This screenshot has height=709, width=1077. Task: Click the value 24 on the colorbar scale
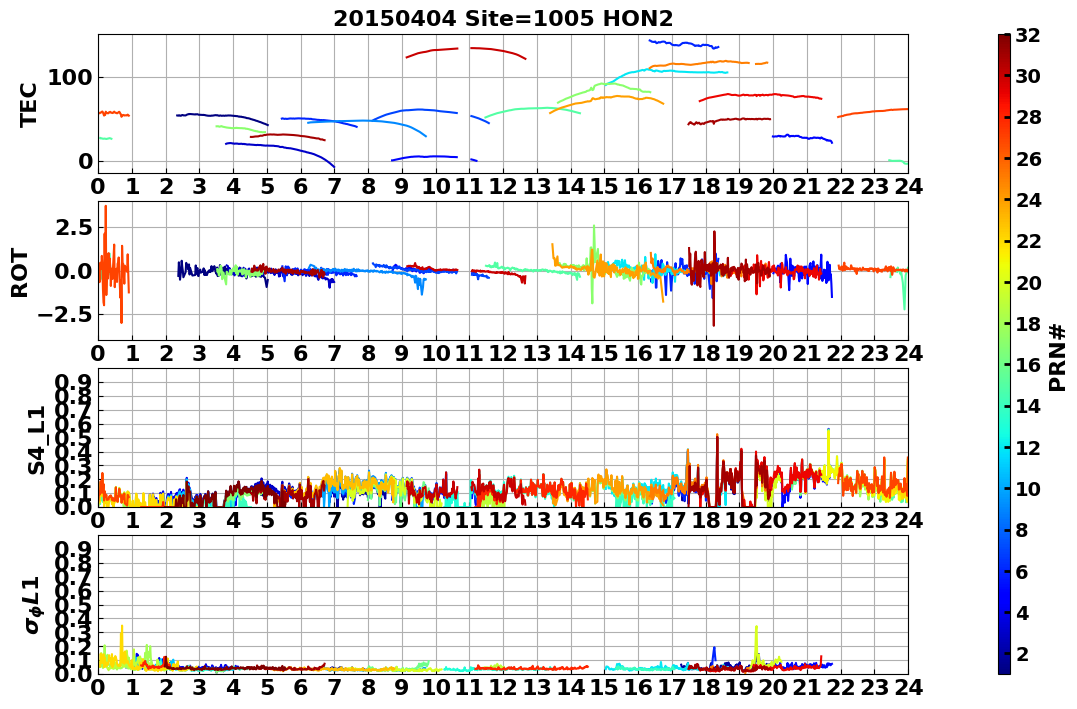(x=1028, y=201)
